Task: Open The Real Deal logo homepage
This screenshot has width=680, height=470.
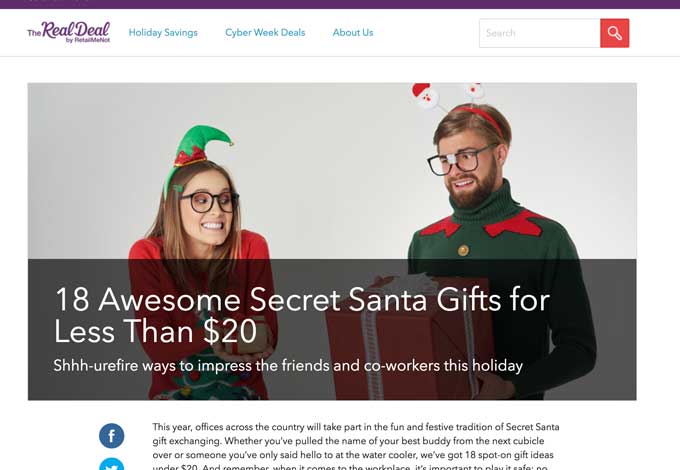Action: tap(69, 32)
